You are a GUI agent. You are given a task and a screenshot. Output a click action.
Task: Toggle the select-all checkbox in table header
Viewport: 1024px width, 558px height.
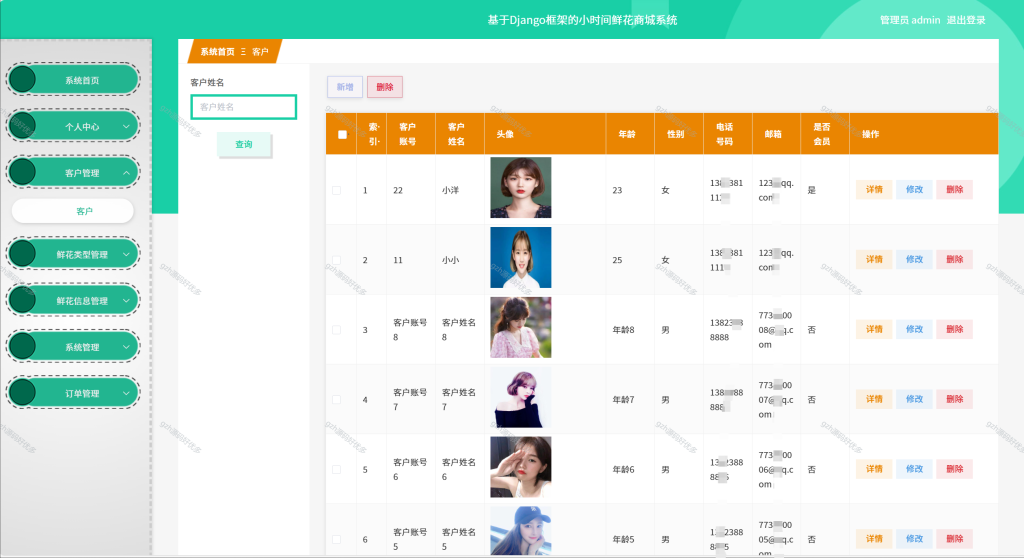[342, 134]
